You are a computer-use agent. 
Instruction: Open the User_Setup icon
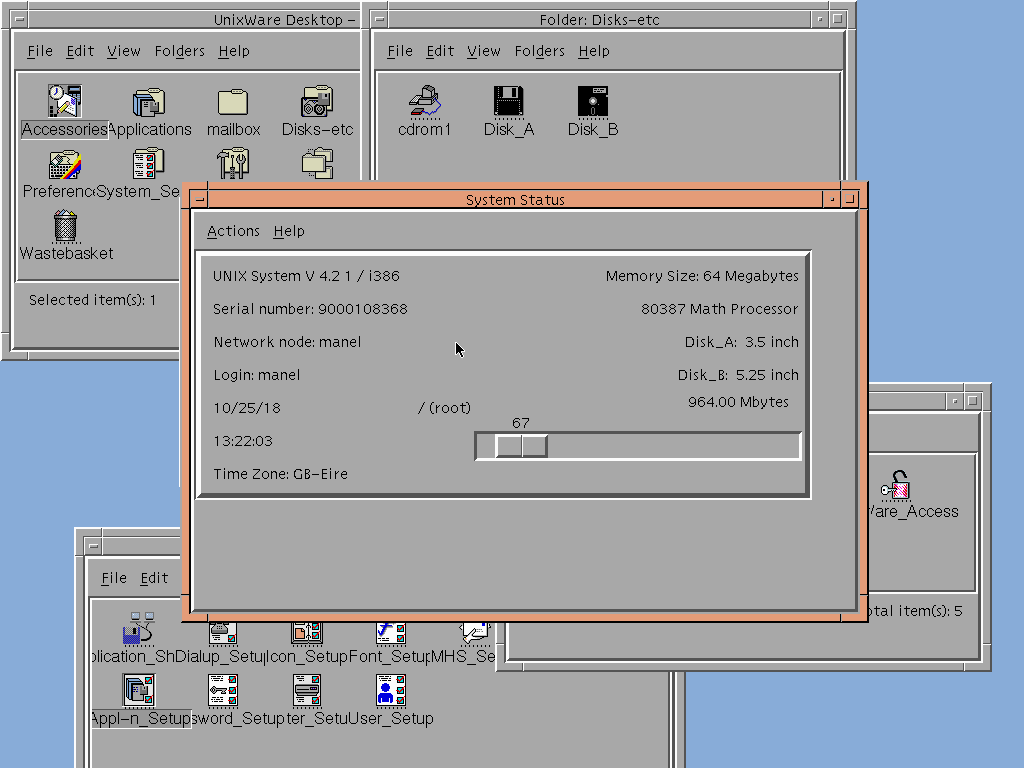click(391, 690)
